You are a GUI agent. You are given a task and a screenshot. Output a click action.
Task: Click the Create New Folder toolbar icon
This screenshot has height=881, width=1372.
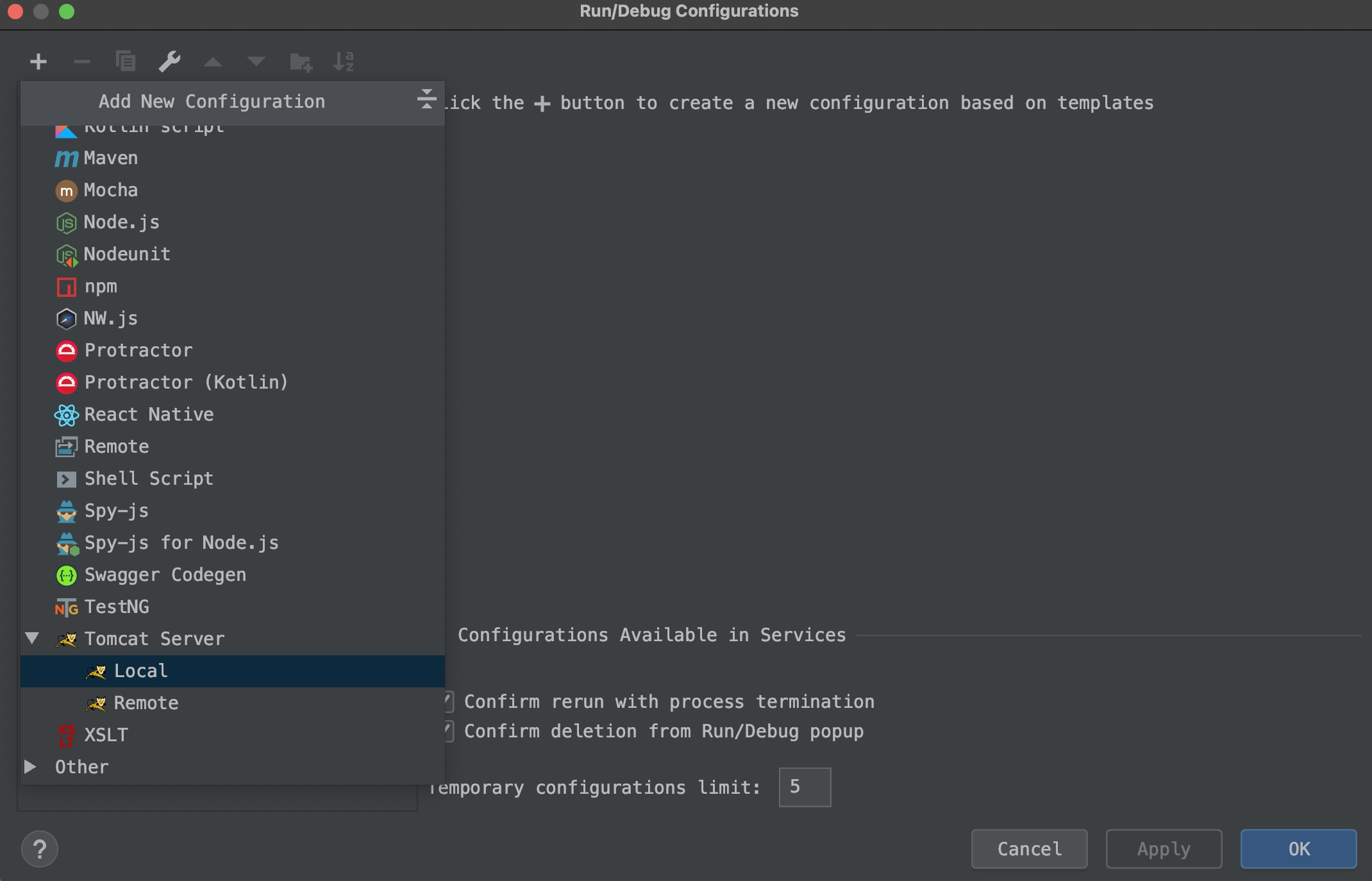tap(300, 62)
